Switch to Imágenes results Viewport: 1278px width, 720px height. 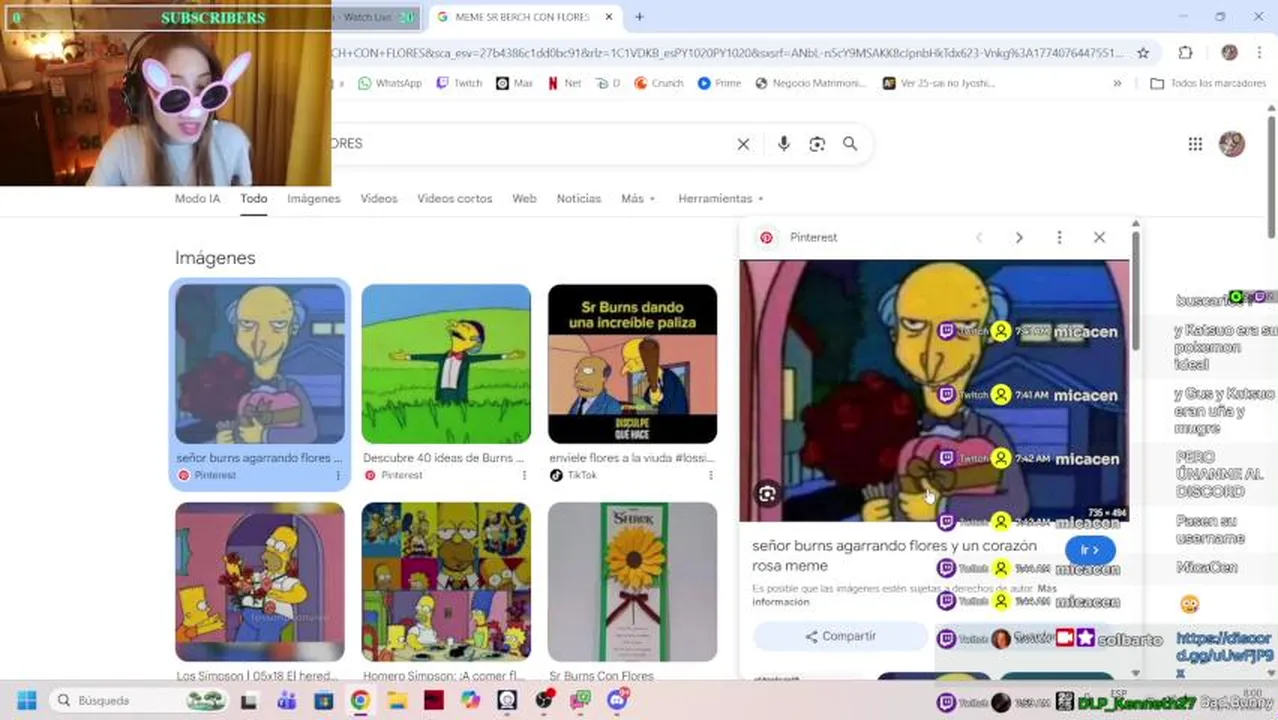(314, 198)
